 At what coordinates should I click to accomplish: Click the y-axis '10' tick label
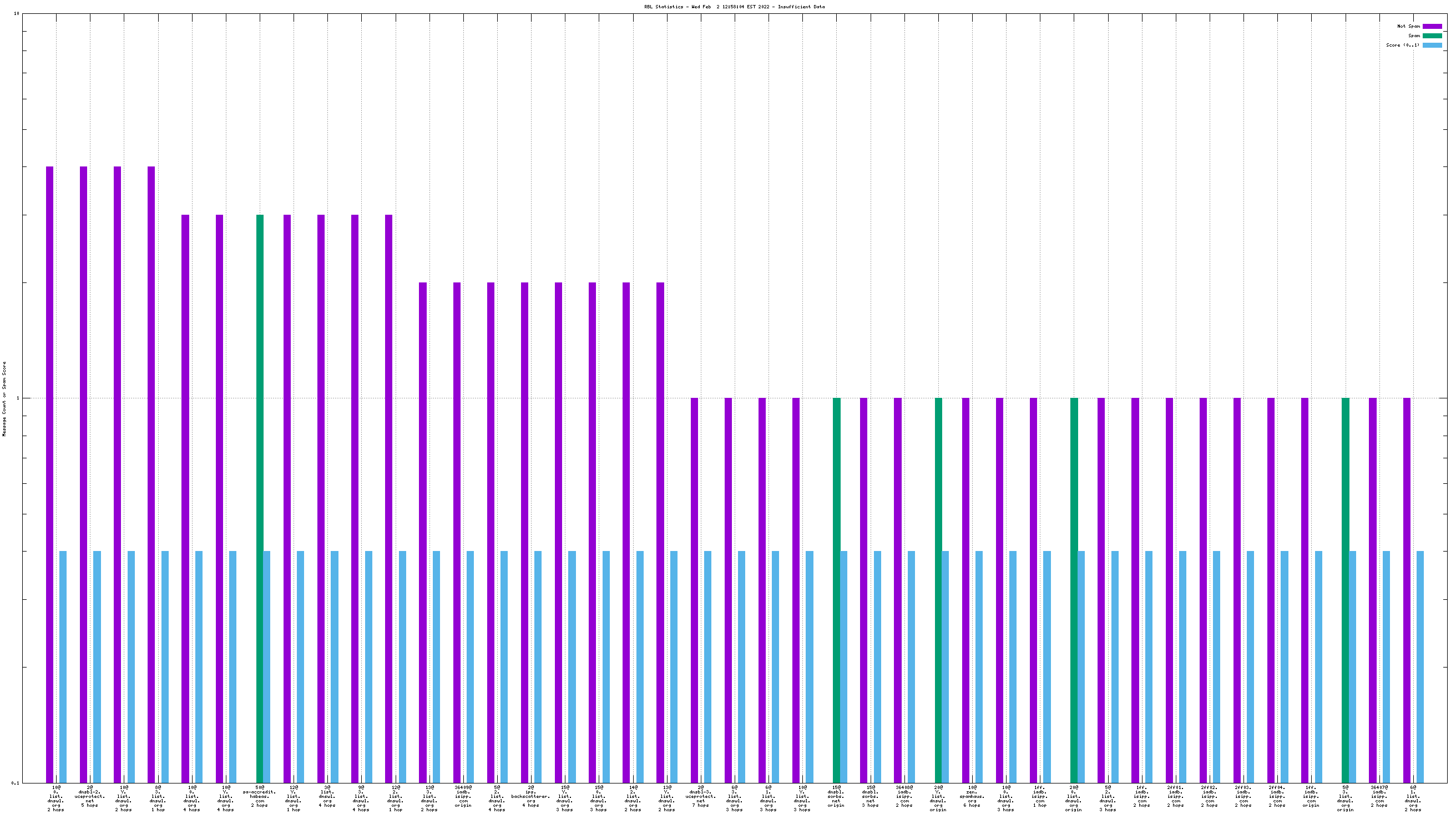(16, 13)
